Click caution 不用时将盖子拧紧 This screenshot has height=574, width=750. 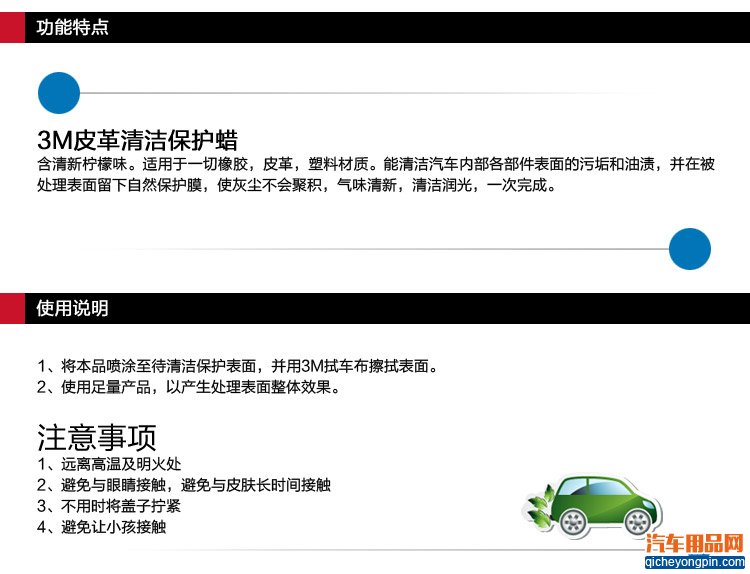click(109, 506)
